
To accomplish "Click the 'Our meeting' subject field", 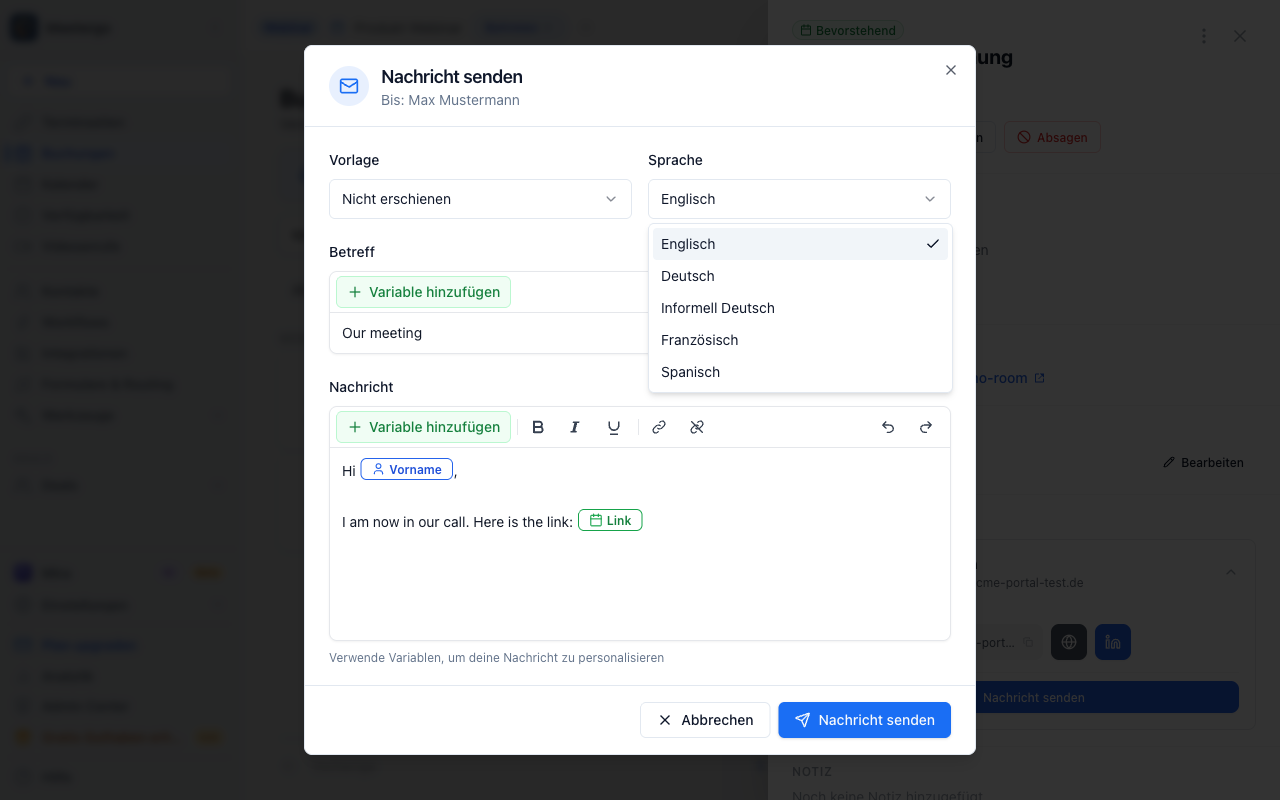I will click(x=489, y=333).
